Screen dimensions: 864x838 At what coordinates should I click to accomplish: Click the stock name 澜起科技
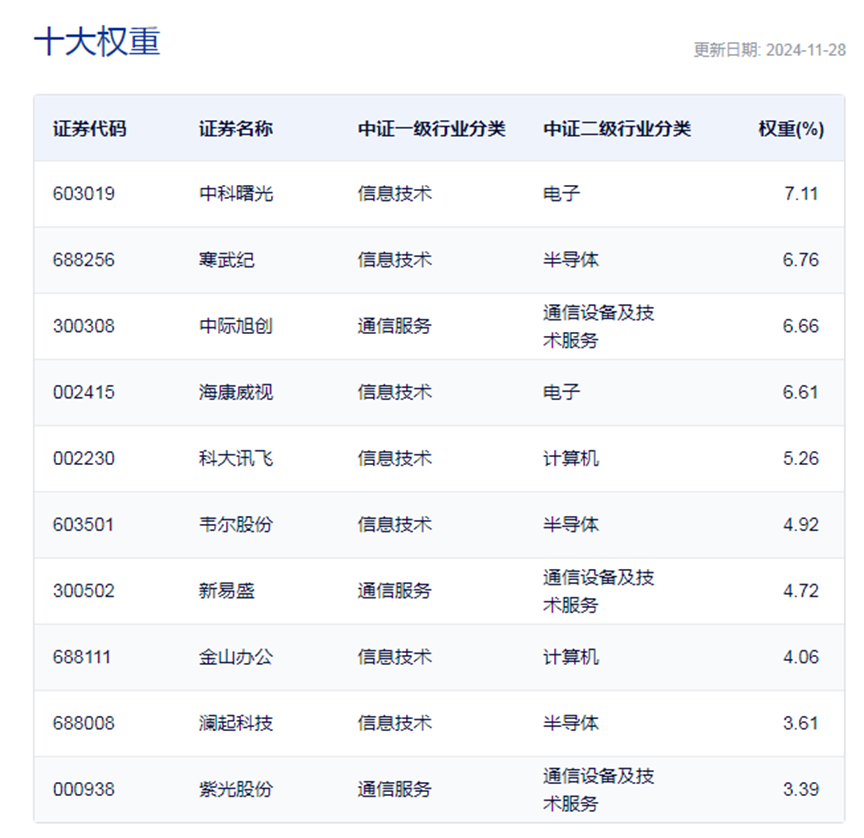[x=236, y=723]
